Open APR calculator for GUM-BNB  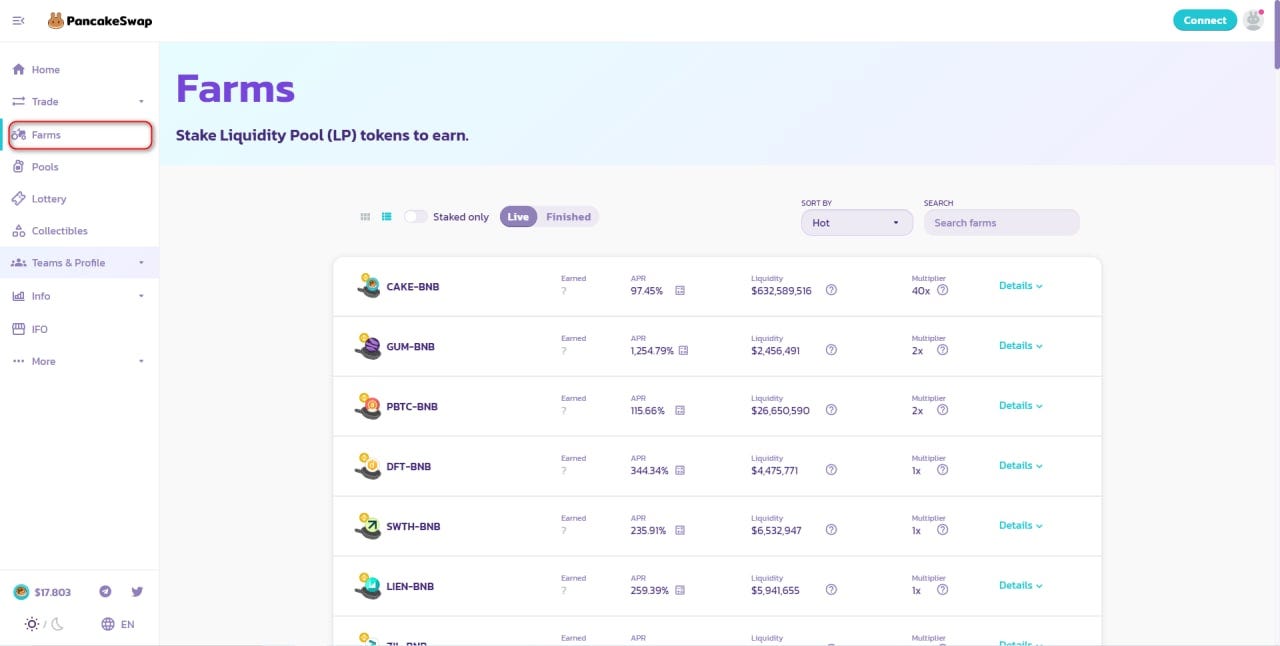[x=684, y=351]
